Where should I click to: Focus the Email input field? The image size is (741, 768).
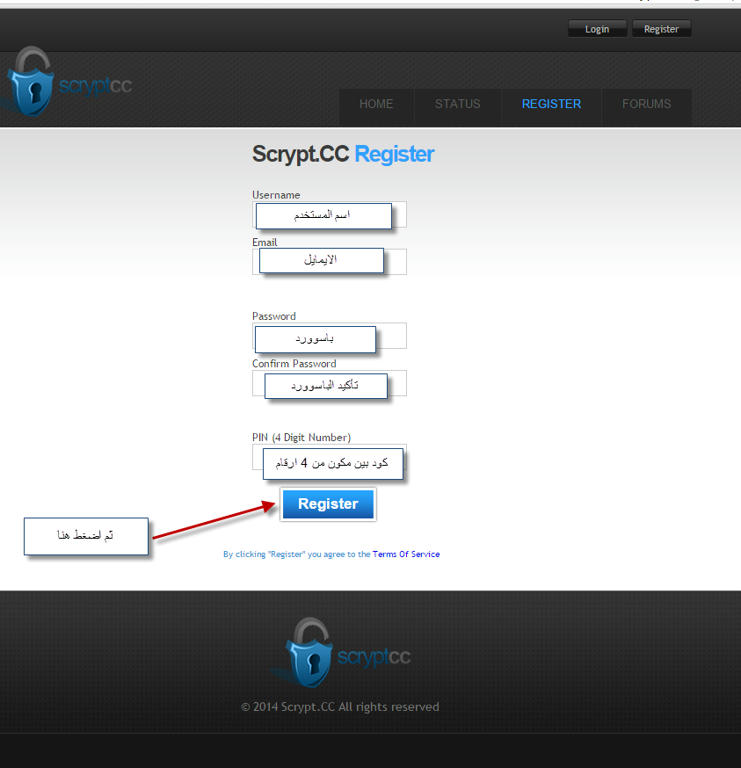pyautogui.click(x=329, y=262)
